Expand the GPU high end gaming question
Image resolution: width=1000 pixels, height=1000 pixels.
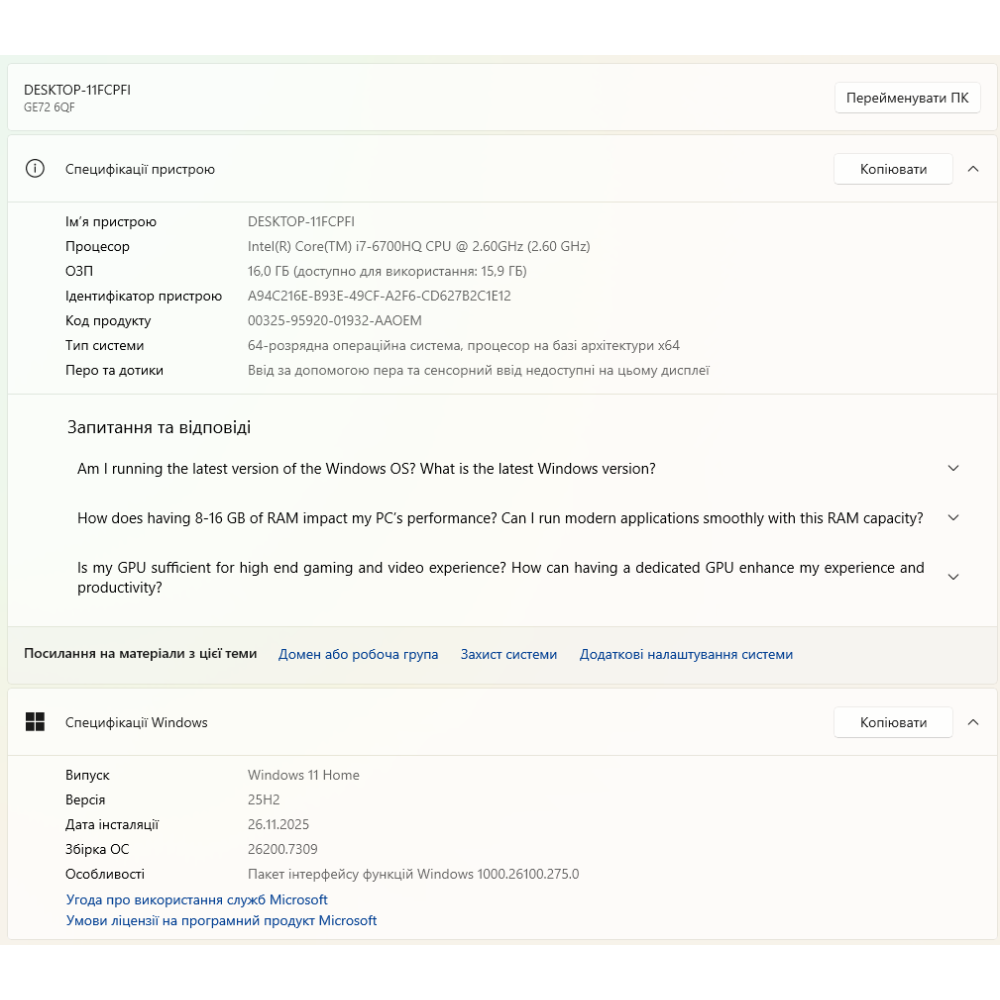click(x=953, y=577)
